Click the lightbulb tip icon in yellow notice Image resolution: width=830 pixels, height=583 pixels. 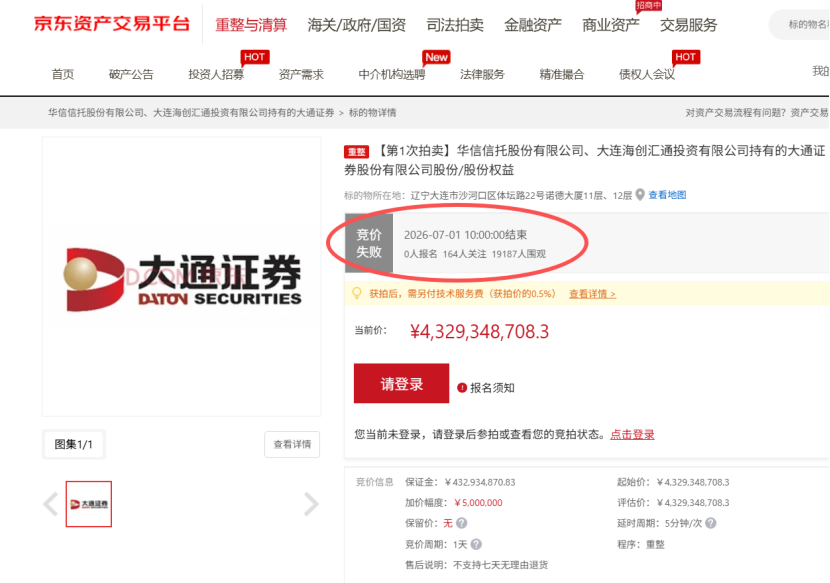click(357, 293)
